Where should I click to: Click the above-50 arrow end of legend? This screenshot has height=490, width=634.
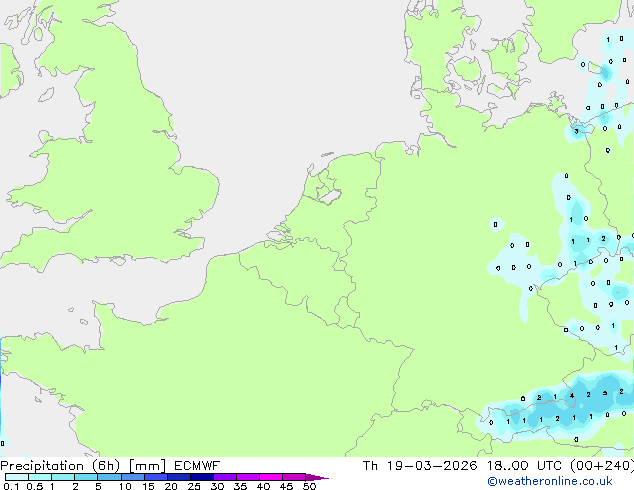tap(317, 477)
